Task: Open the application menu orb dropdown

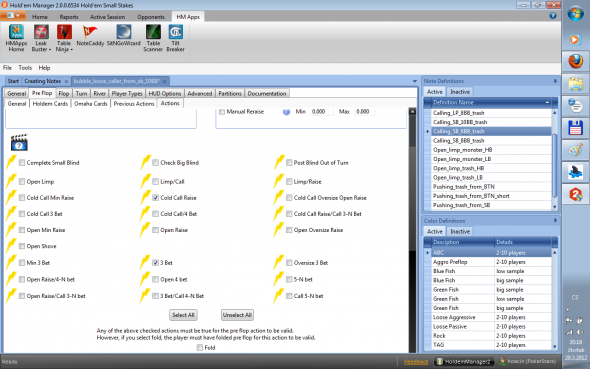Action: (x=13, y=16)
